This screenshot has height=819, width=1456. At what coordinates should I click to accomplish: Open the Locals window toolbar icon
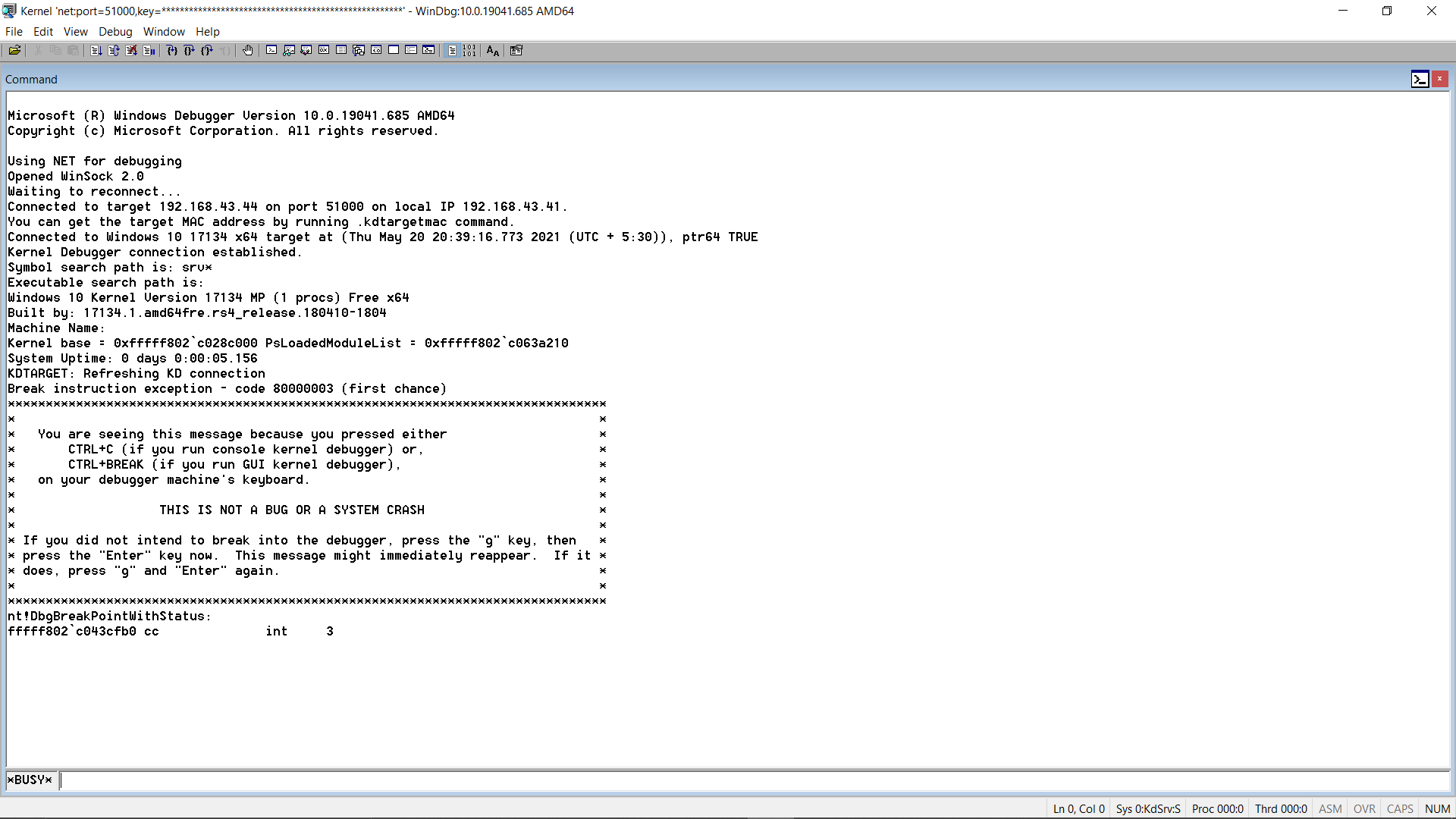306,51
